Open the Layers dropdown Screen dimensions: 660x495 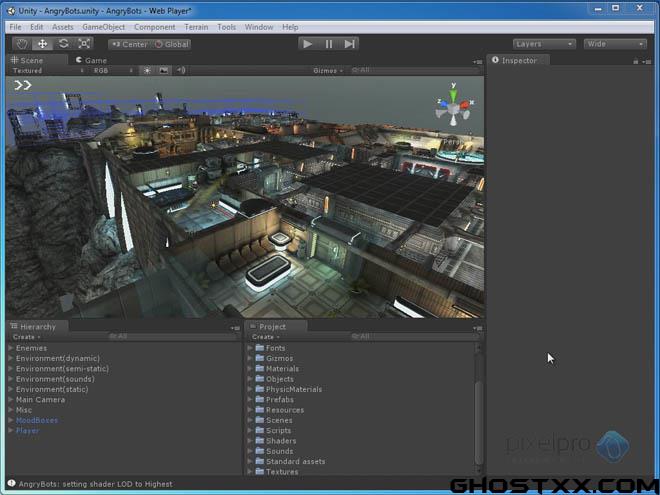click(544, 44)
